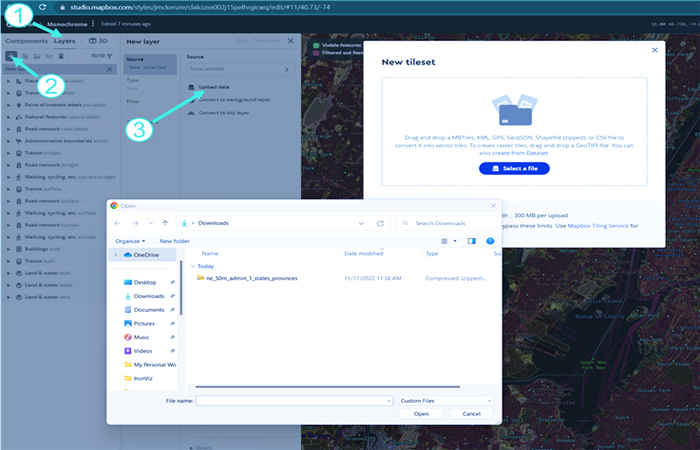The width and height of the screenshot is (700, 450).
Task: Switch to the Layers tab
Action: pos(65,41)
